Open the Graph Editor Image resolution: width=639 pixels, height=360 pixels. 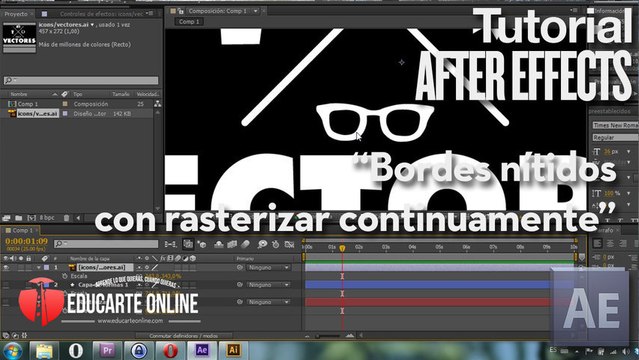289,244
